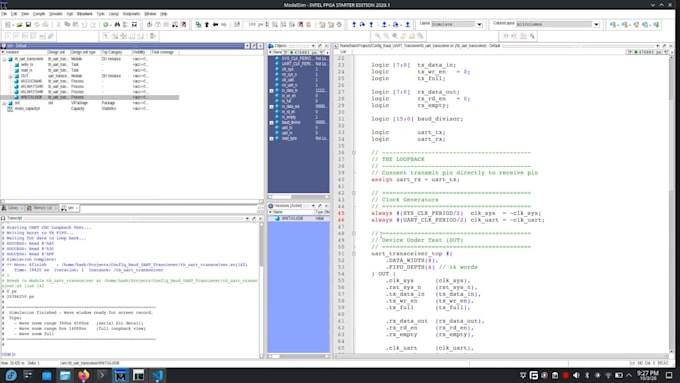The image size is (680, 383).
Task: Adjust the run length stepper arrows
Action: pos(267,25)
